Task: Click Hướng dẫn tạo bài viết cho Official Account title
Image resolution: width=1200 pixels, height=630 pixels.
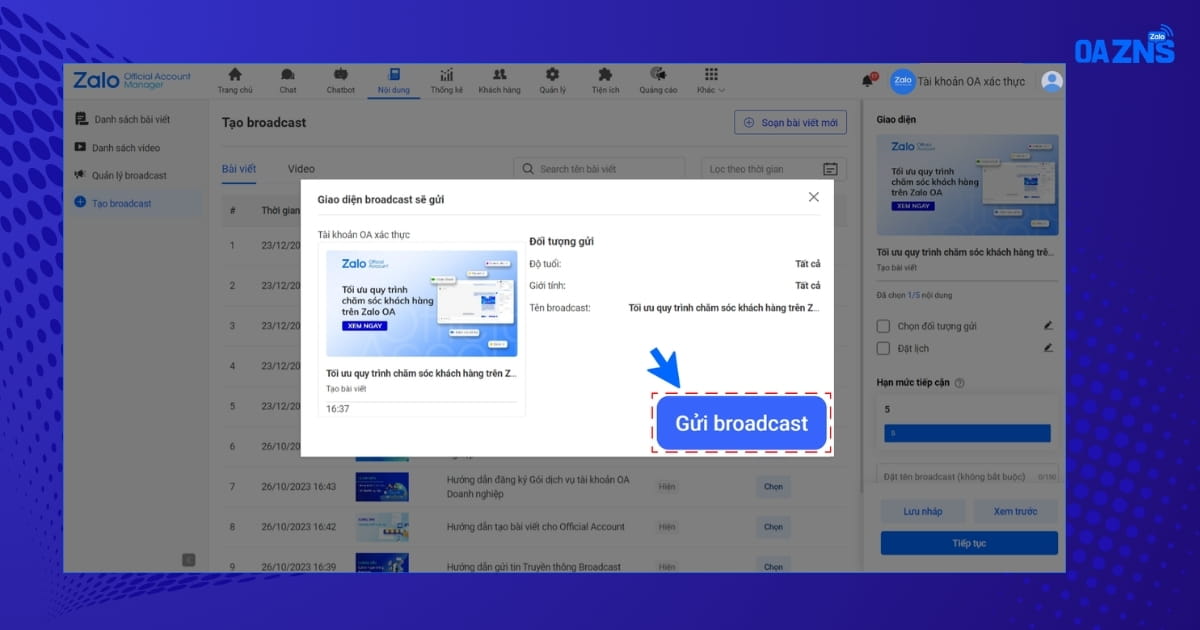Action: click(x=535, y=527)
